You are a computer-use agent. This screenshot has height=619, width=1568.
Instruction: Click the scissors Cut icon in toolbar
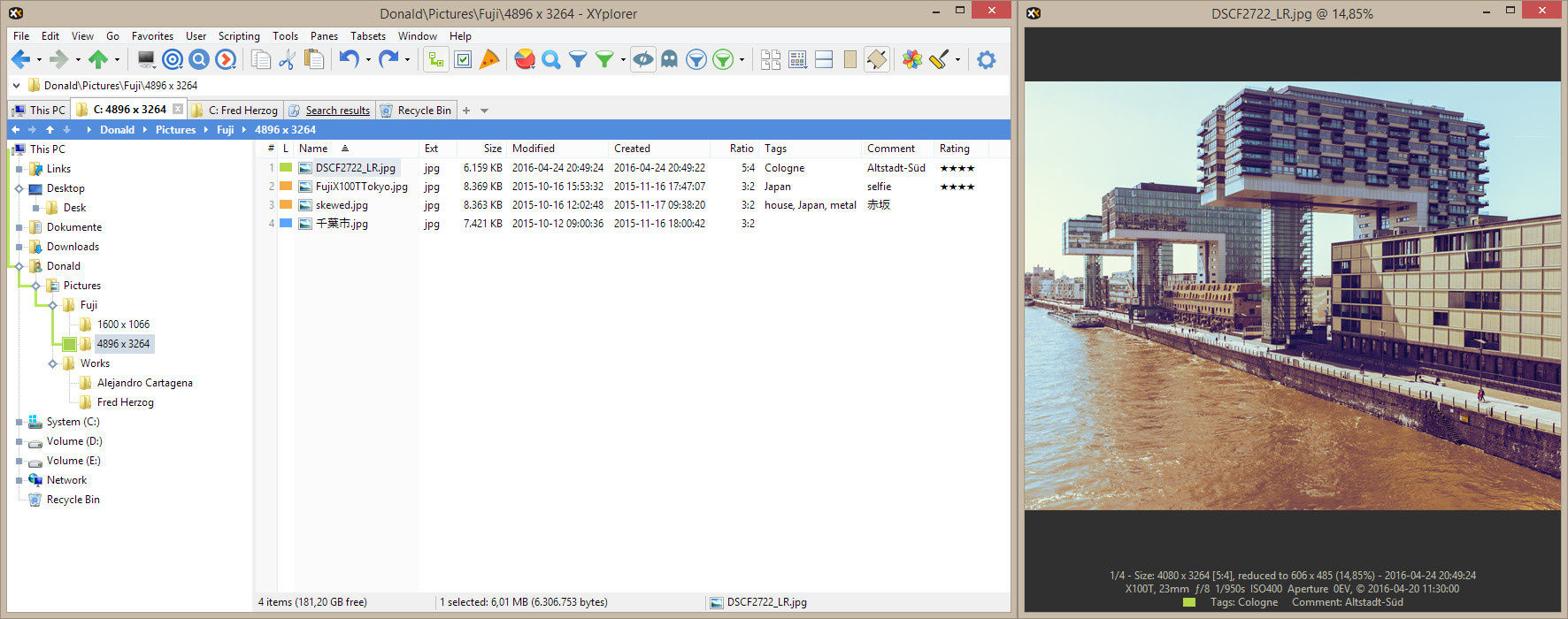287,59
